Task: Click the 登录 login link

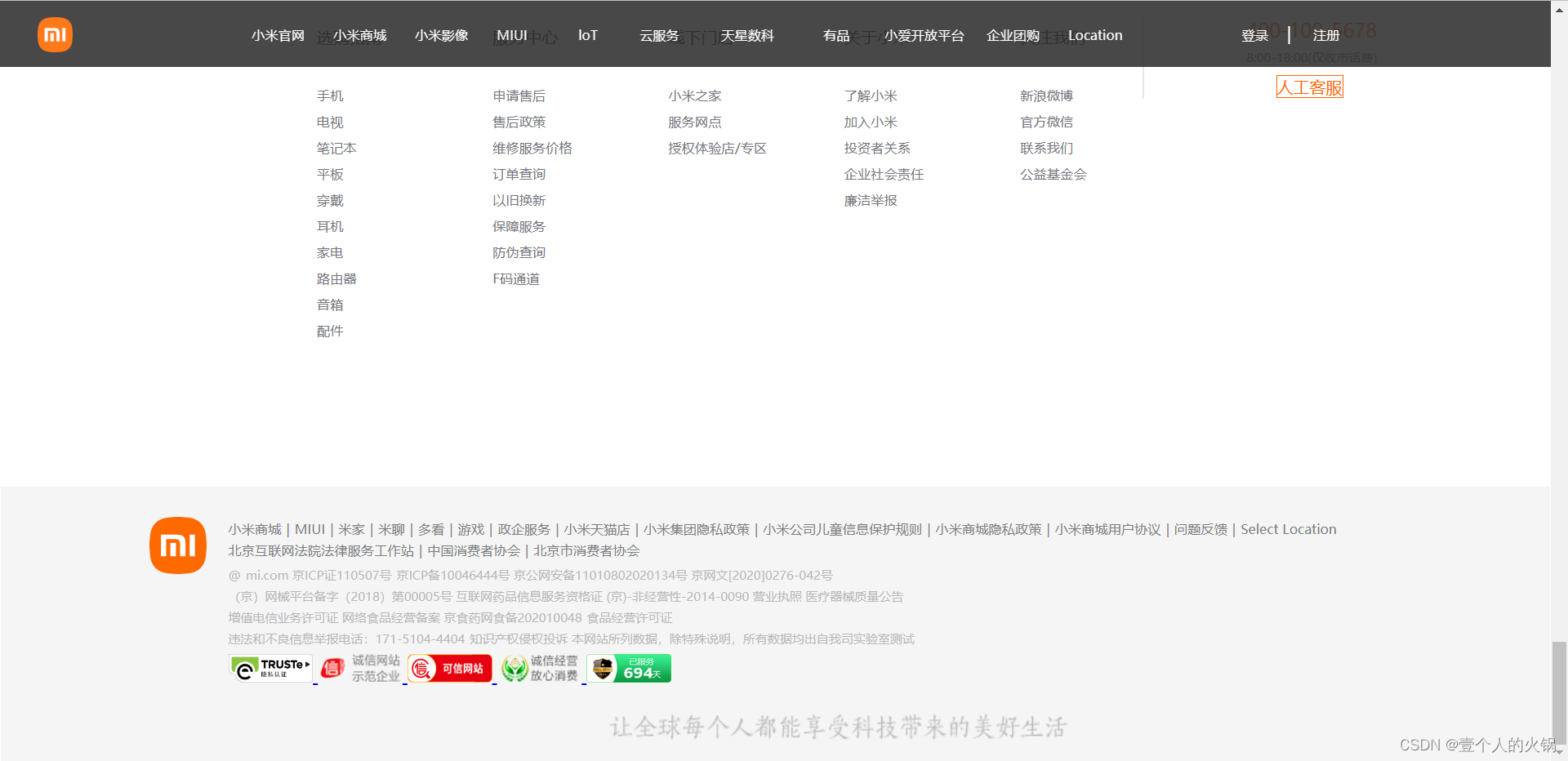Action: tap(1254, 36)
